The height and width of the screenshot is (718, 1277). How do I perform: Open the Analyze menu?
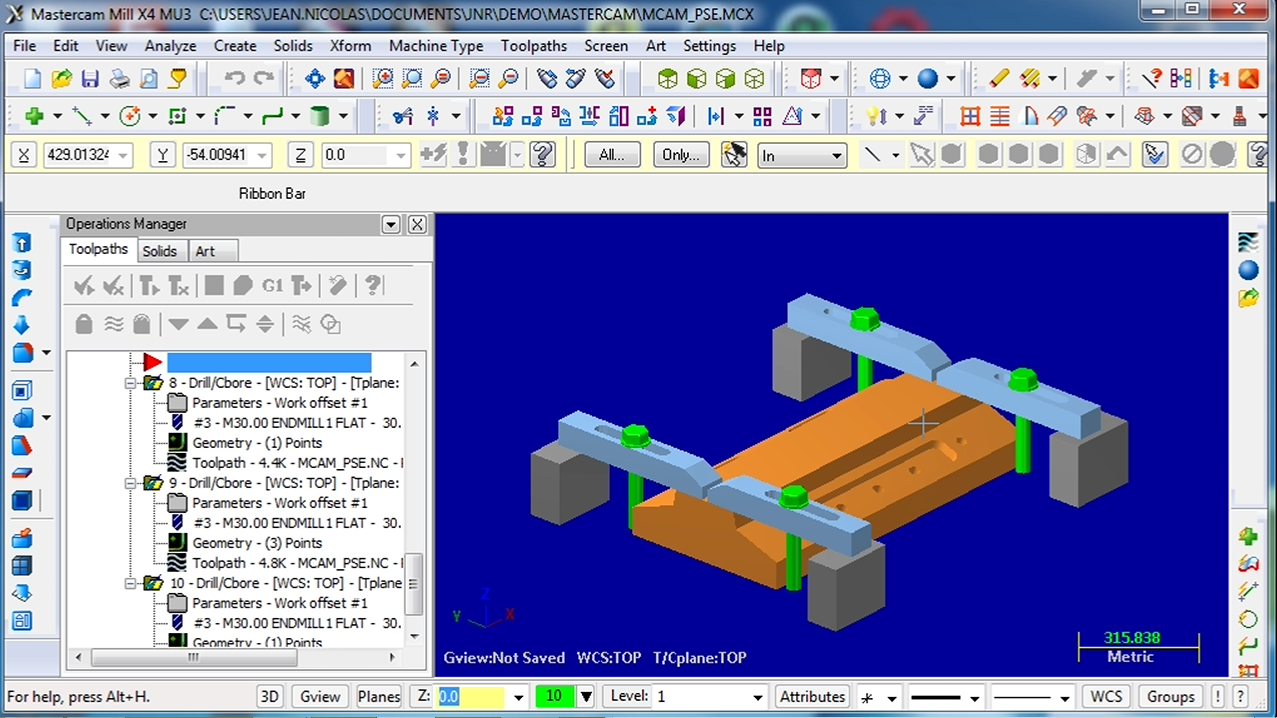[170, 46]
